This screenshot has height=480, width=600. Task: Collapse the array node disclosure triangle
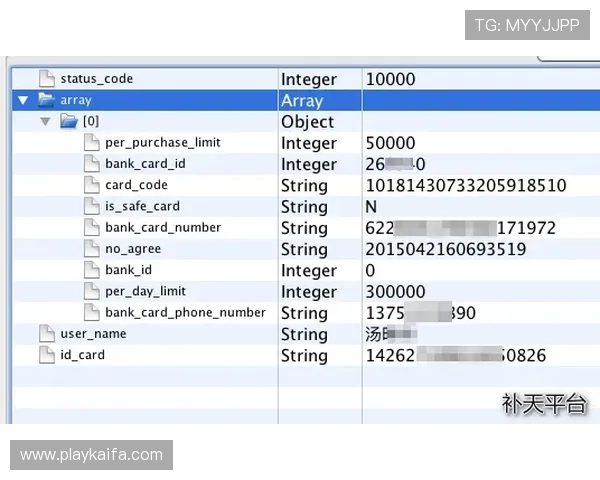(23, 100)
